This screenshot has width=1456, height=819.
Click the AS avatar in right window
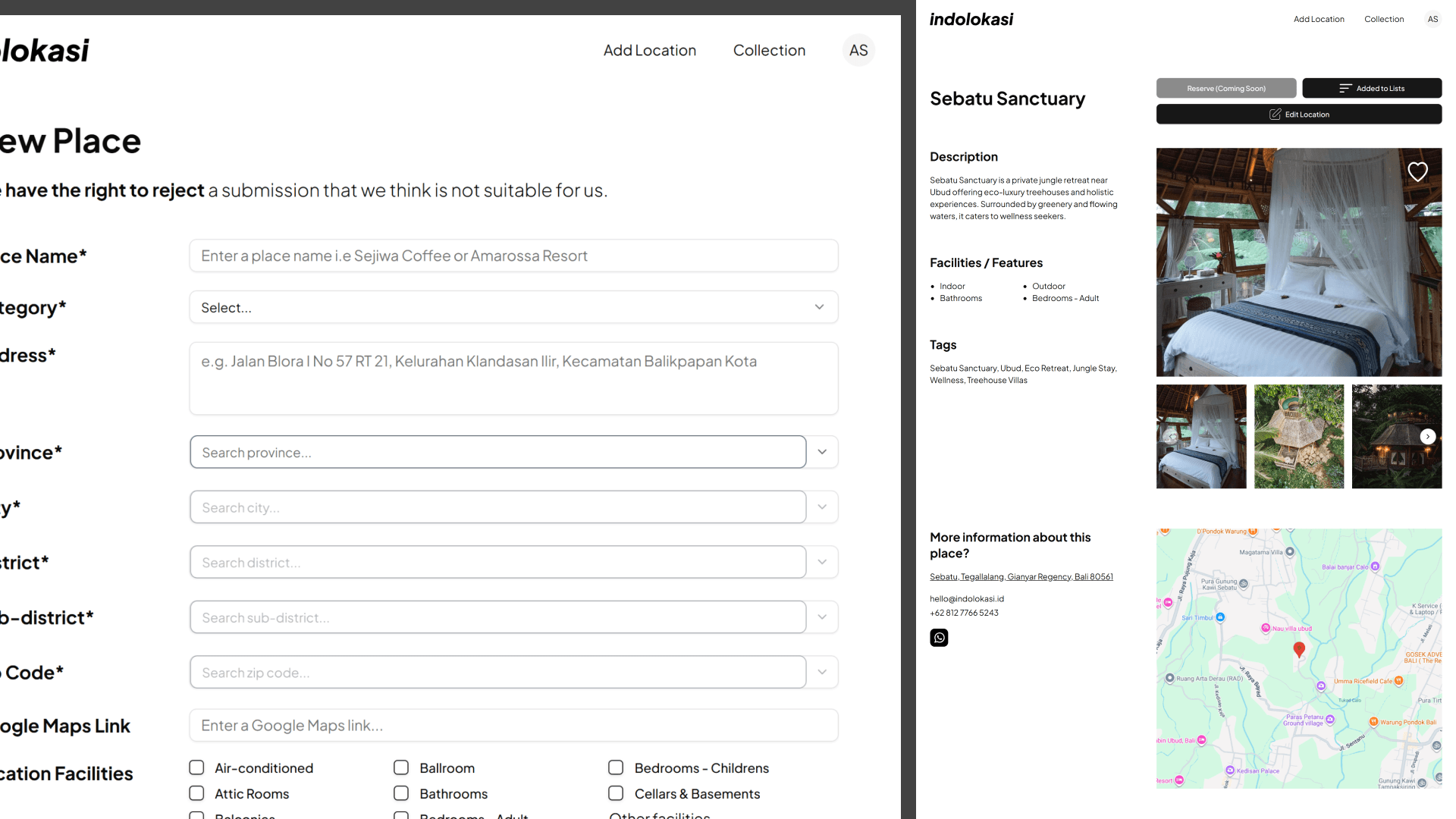(x=1432, y=20)
